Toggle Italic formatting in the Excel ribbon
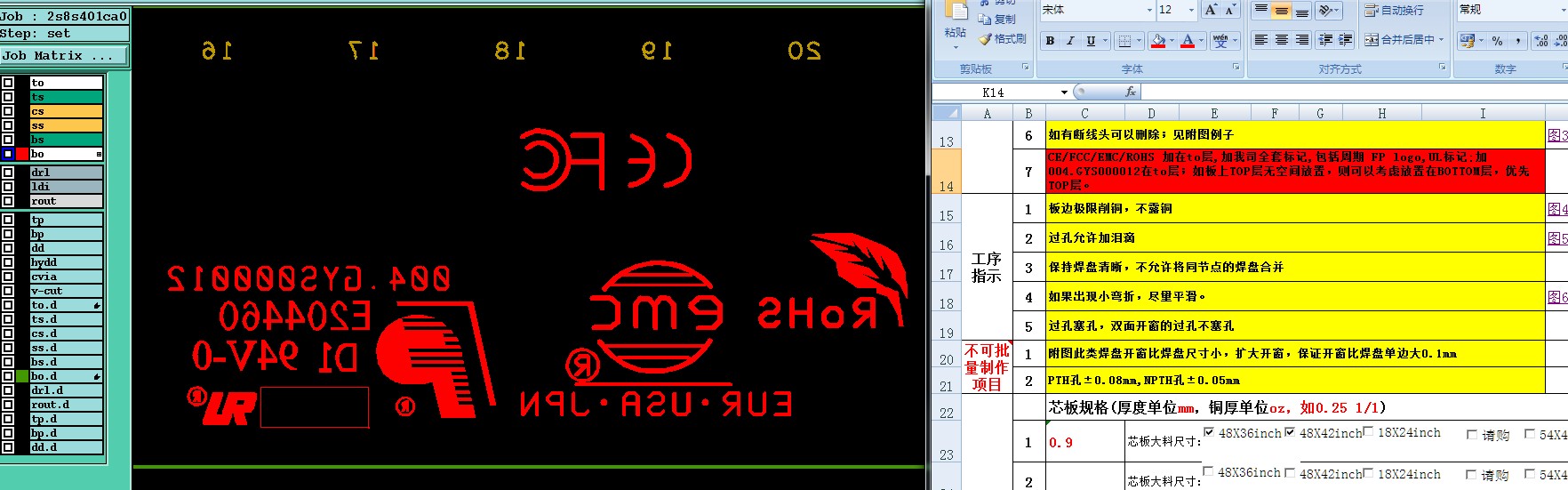This screenshot has height=490, width=1568. click(1070, 41)
